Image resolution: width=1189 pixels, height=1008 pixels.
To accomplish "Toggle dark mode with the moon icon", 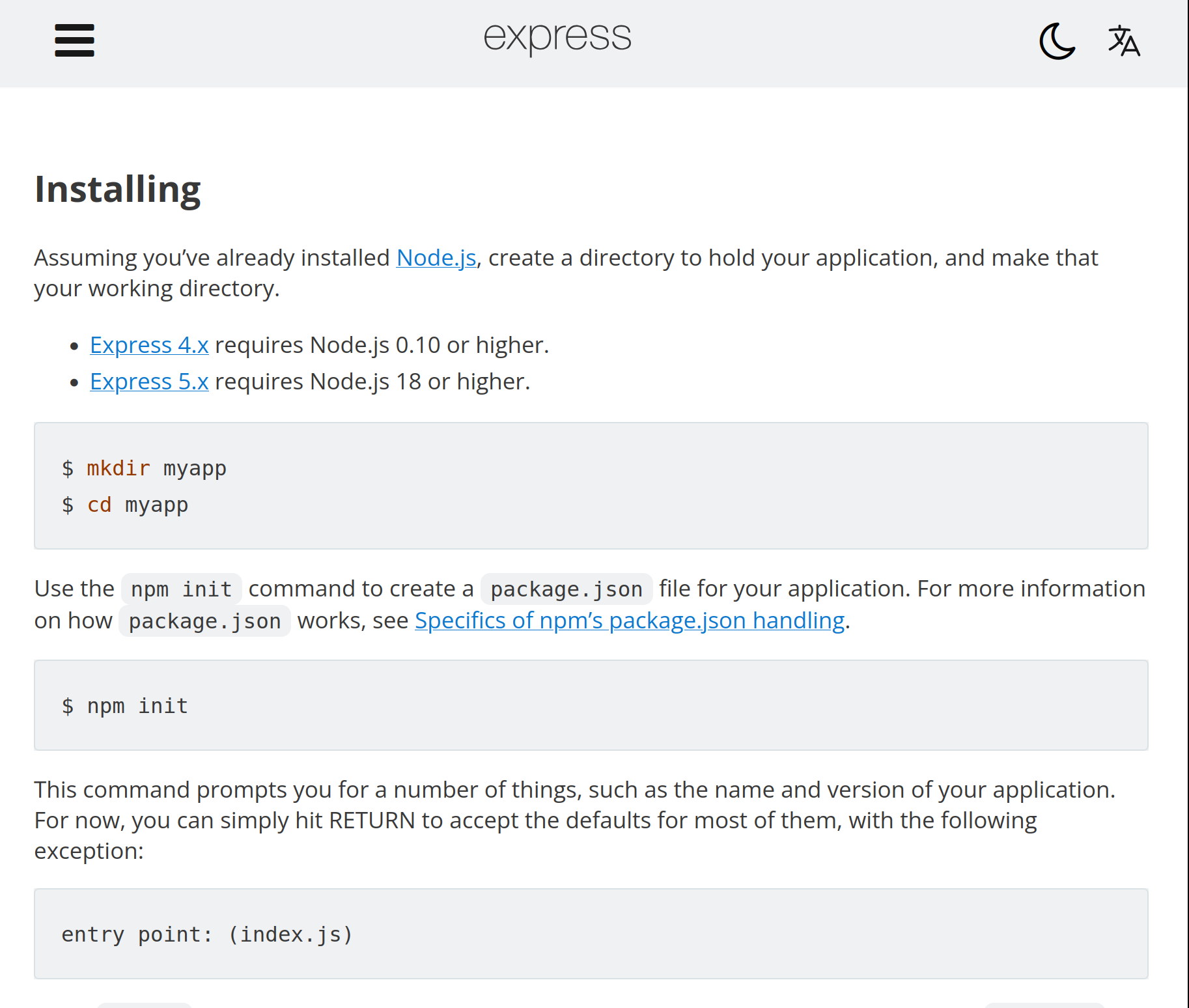I will pos(1057,41).
